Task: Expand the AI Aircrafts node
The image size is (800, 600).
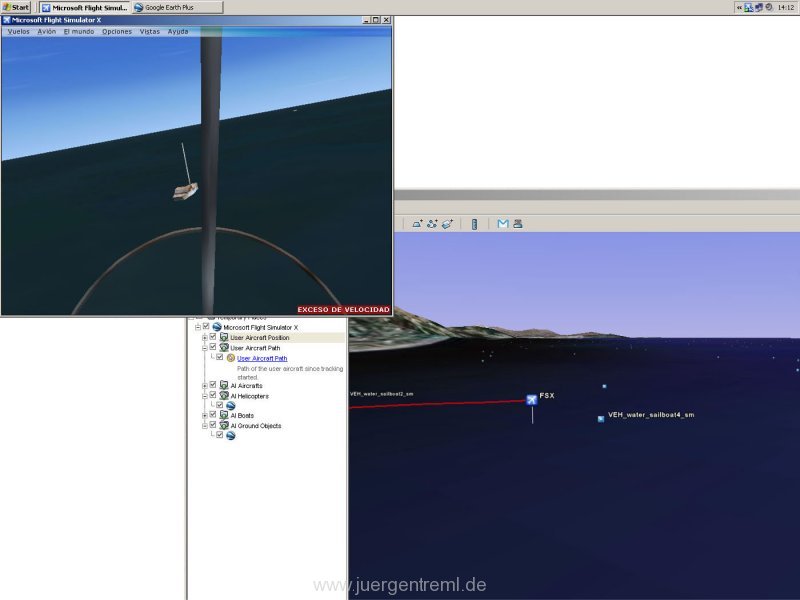Action: coord(205,385)
